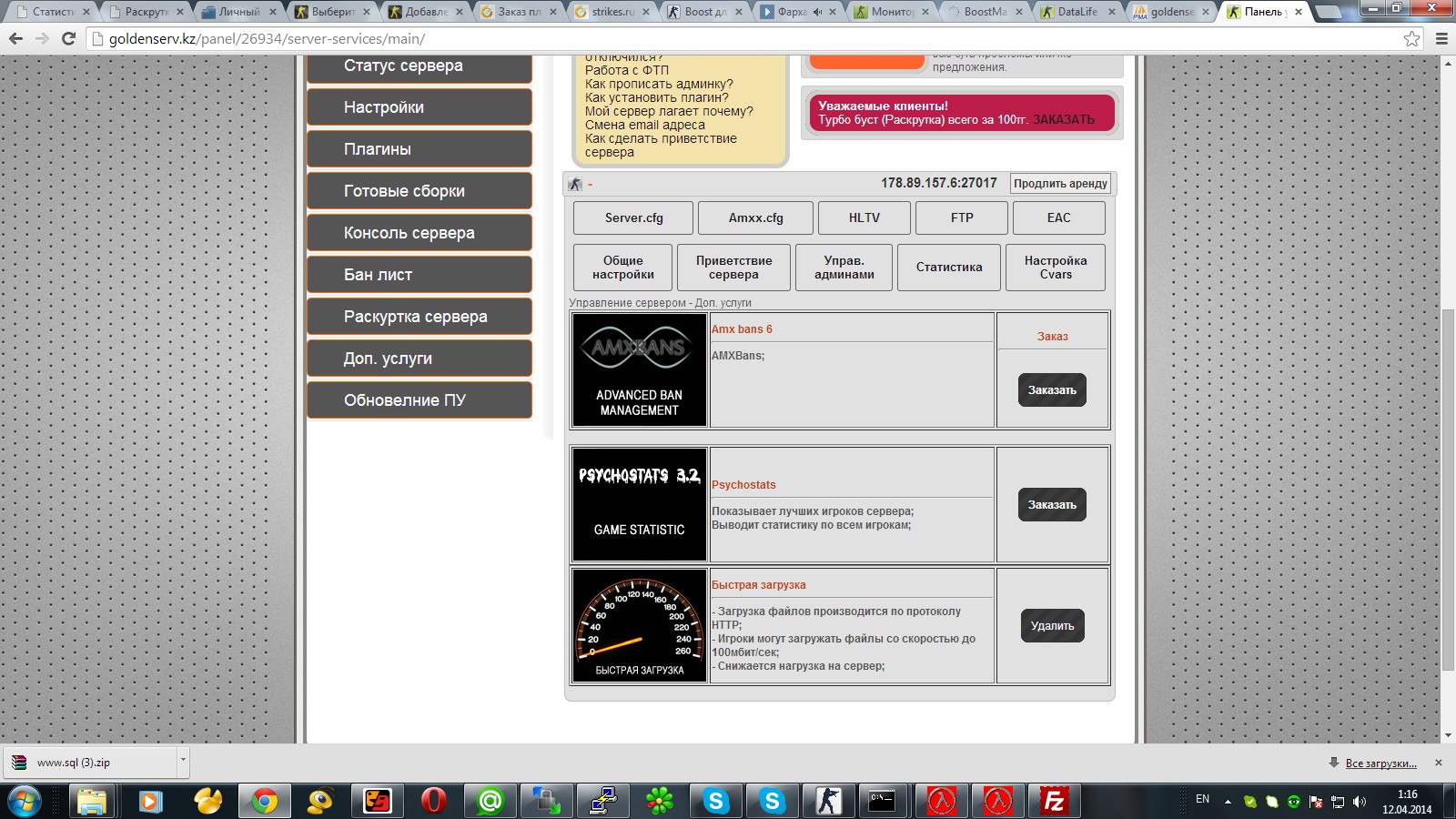Viewport: 1456px width, 819px height.
Task: Open Настройки in the sidebar menu
Action: [420, 107]
